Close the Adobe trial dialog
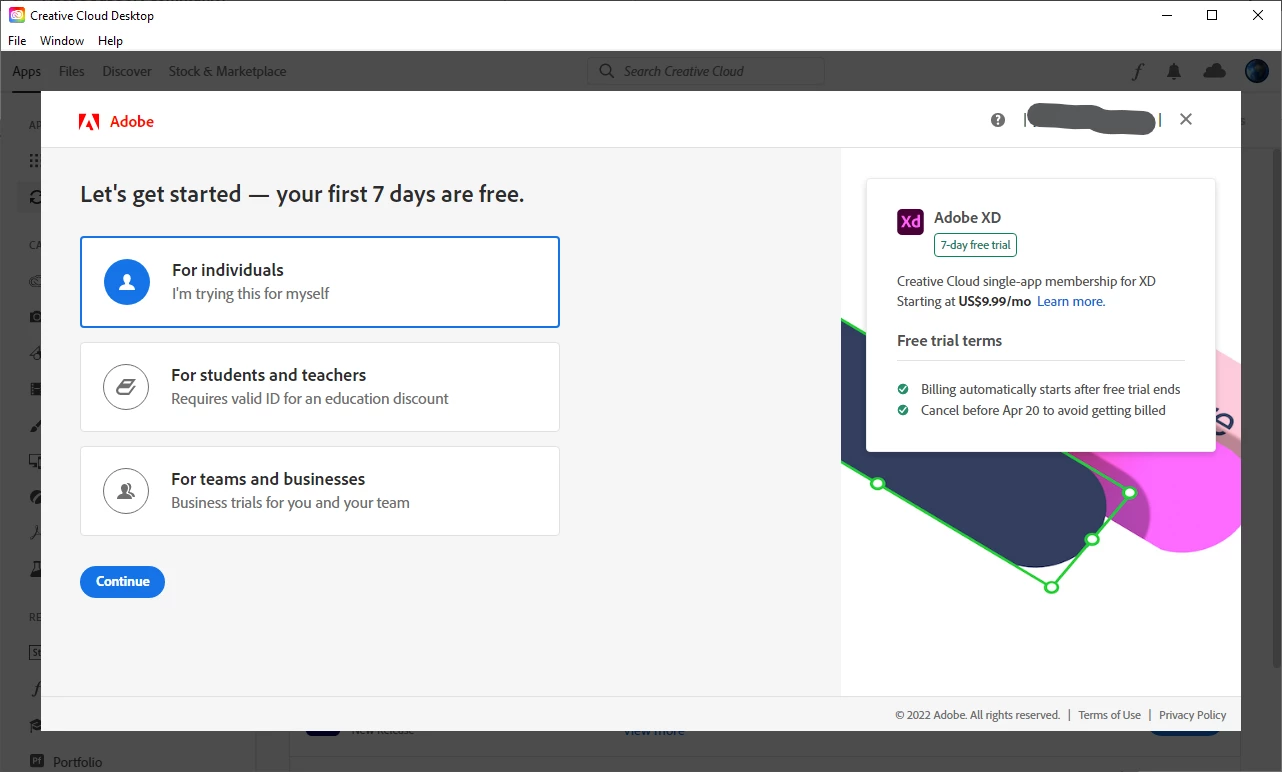Screen dimensions: 1282x772 (x=1186, y=119)
